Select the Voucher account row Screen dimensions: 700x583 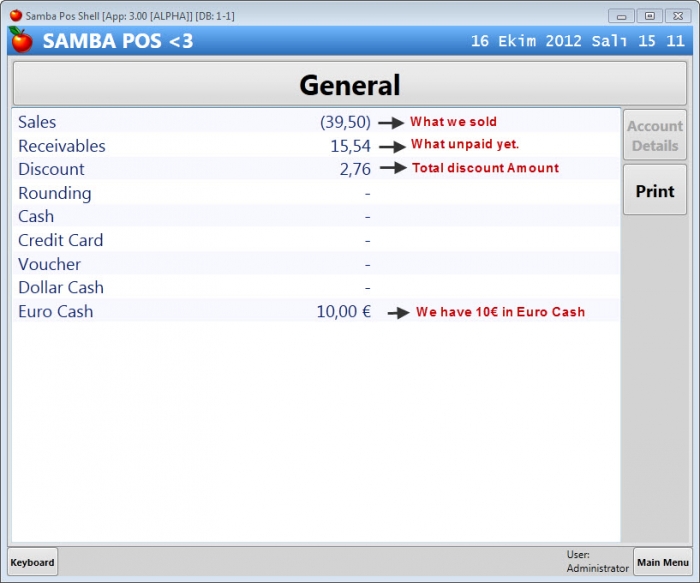click(x=316, y=263)
